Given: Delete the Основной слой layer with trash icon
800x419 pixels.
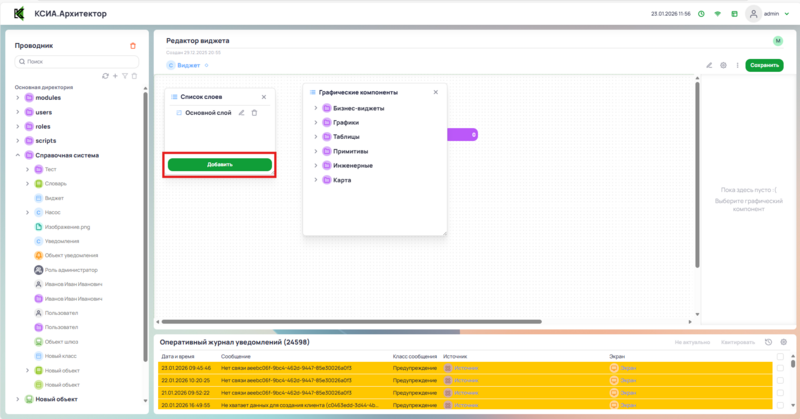Looking at the screenshot, I should click(x=254, y=113).
